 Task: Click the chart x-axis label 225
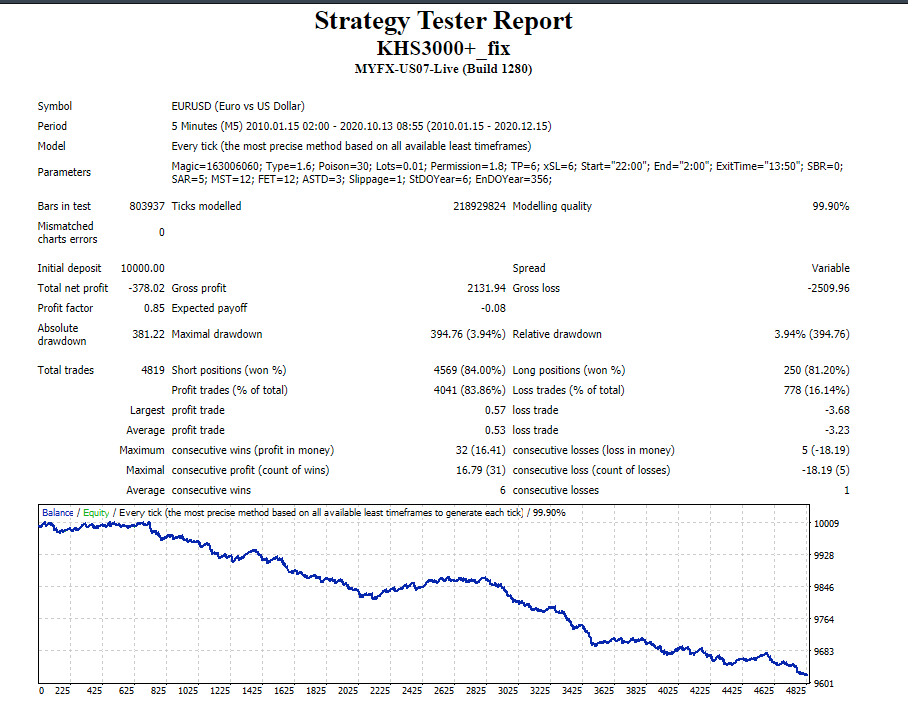pyautogui.click(x=63, y=690)
